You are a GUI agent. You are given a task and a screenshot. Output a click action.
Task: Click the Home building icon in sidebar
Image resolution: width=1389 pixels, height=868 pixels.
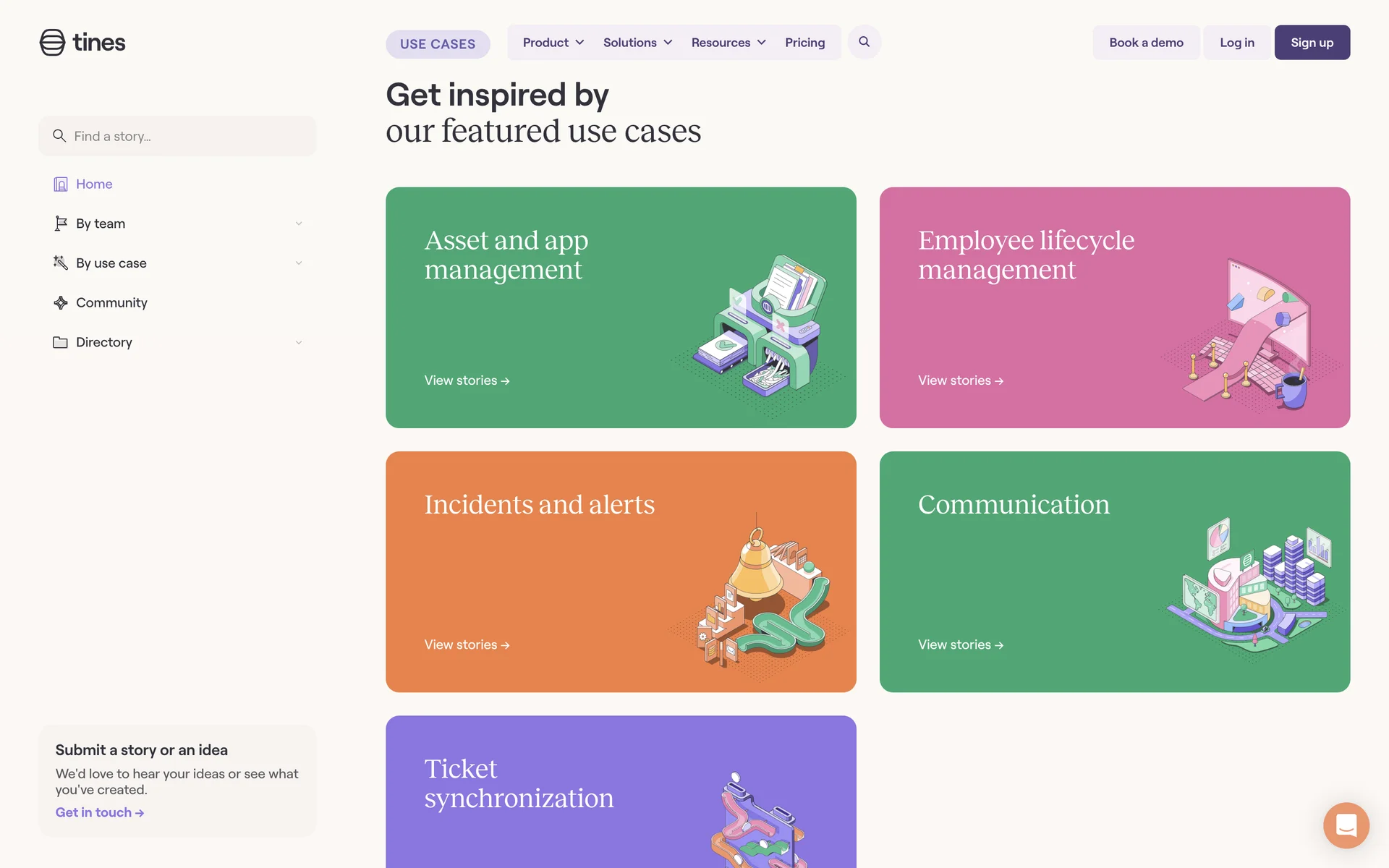coord(61,184)
